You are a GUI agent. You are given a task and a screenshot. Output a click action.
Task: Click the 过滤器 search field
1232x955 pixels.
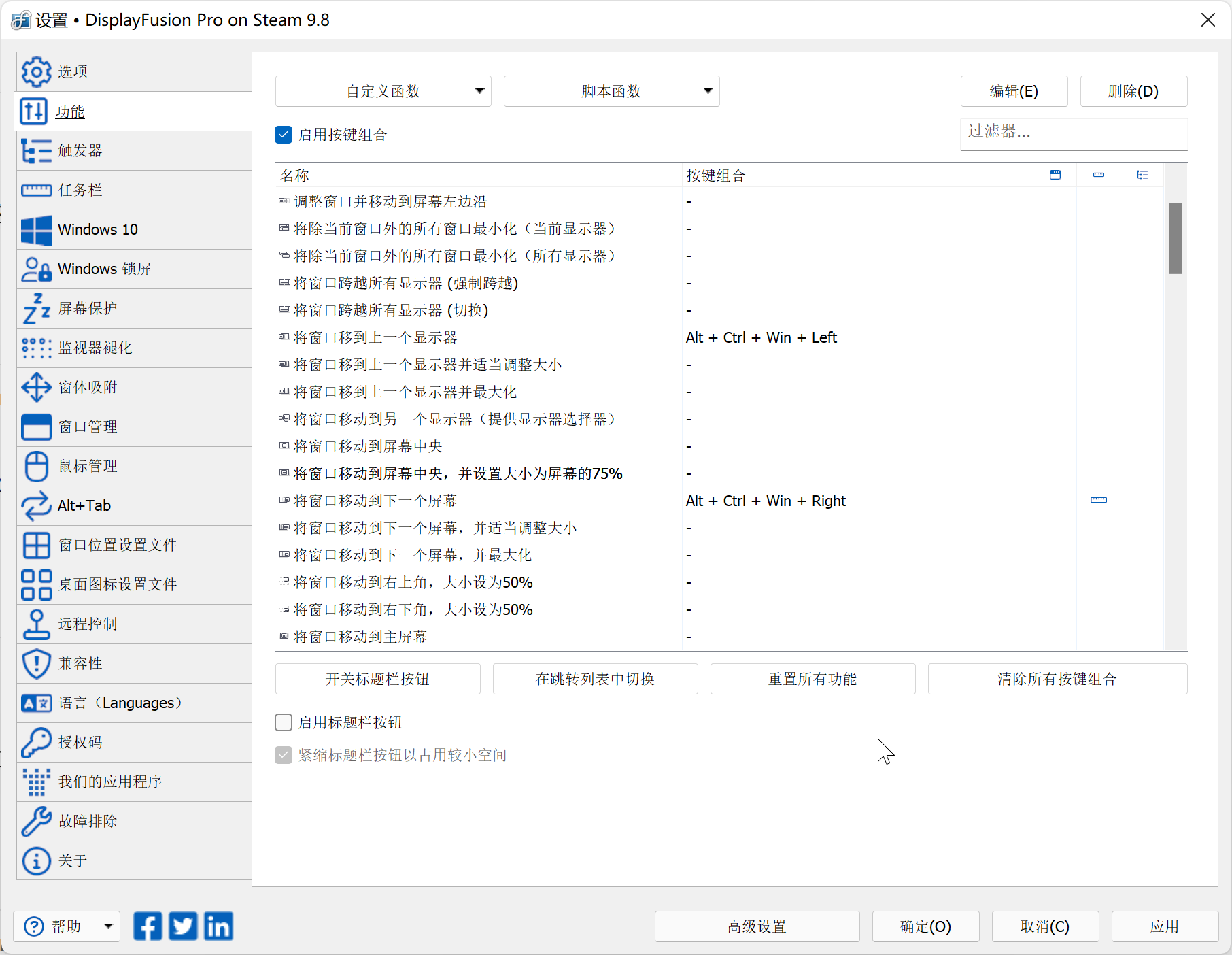pos(1073,132)
